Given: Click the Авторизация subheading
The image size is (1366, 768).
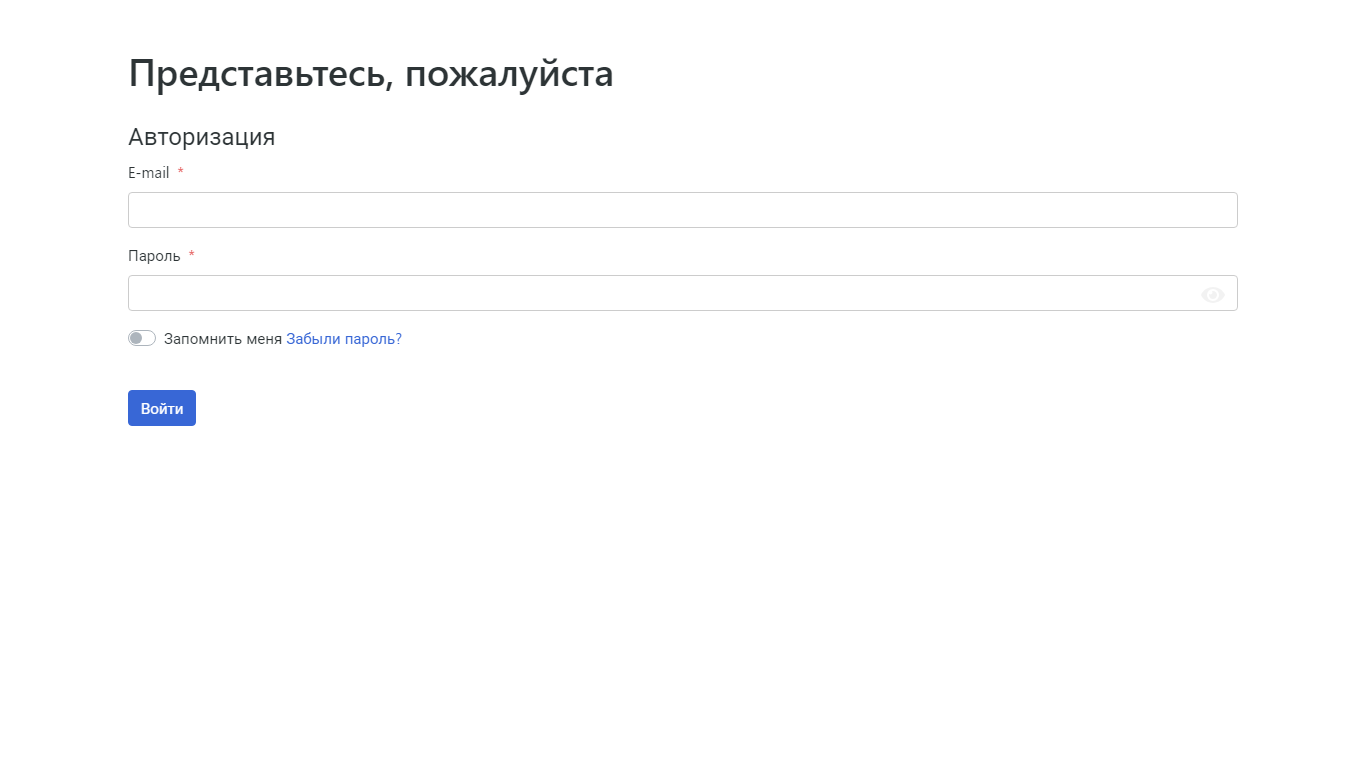Looking at the screenshot, I should 202,137.
